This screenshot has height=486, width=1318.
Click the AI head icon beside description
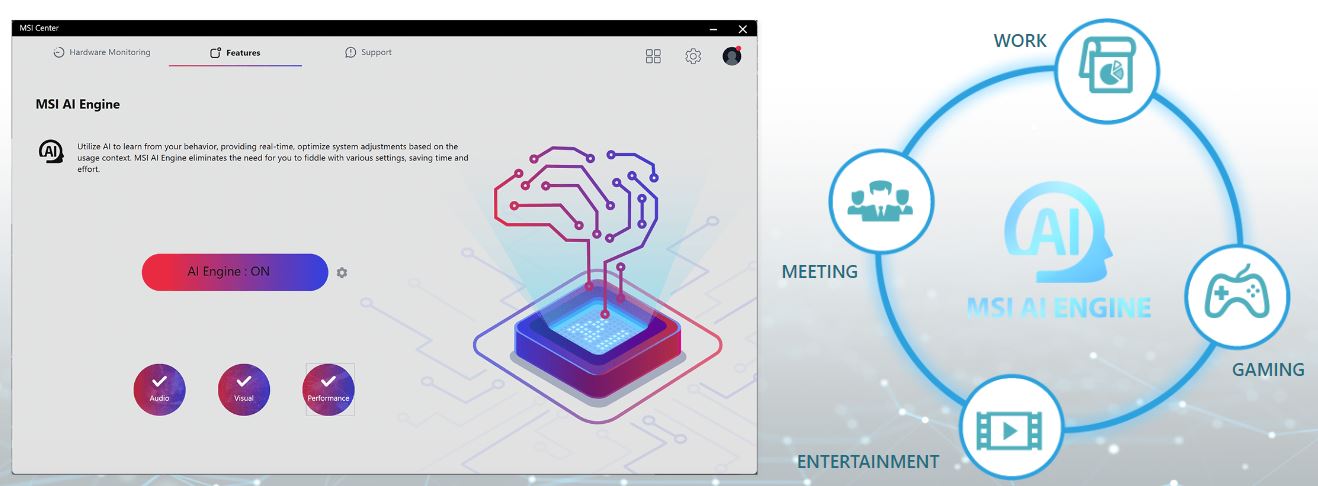pyautogui.click(x=51, y=152)
